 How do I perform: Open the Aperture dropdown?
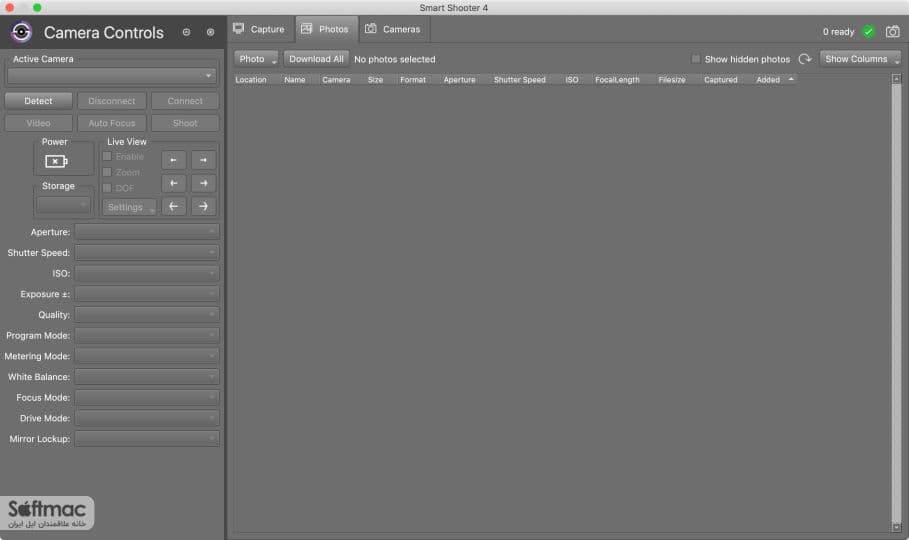(x=147, y=231)
